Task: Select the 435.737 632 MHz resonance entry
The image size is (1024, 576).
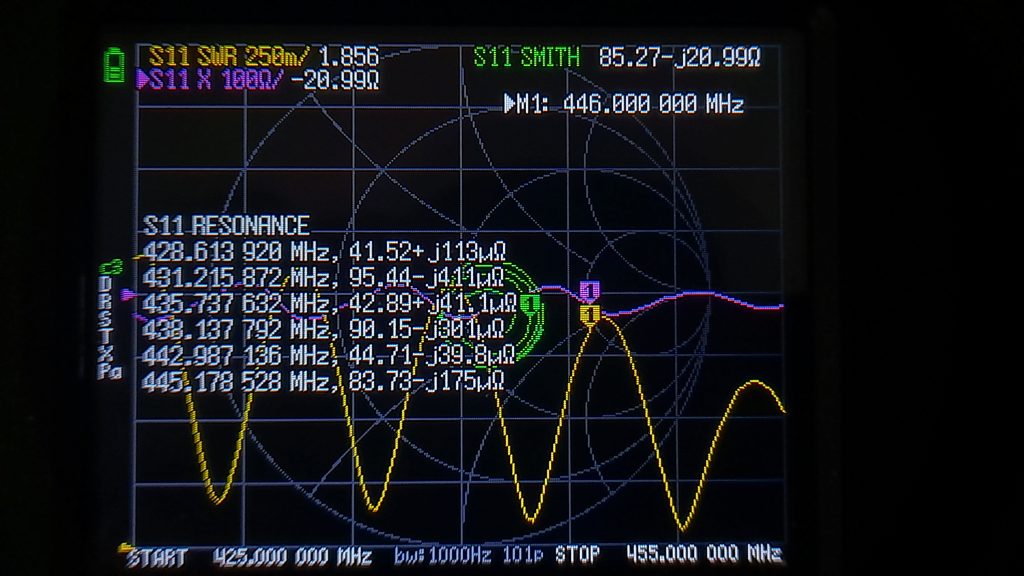Action: click(327, 303)
